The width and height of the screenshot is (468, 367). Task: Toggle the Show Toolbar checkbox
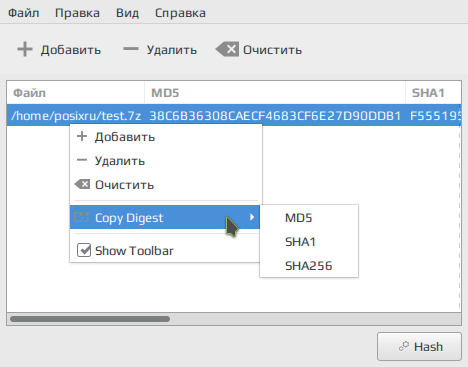[x=84, y=250]
